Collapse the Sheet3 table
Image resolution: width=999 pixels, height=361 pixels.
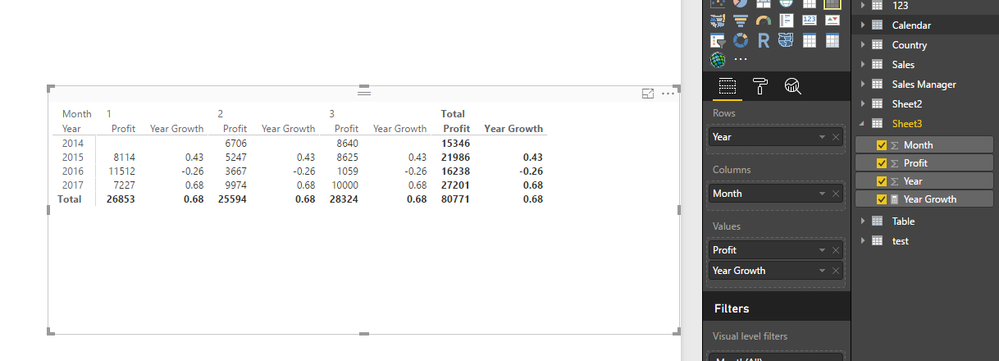click(863, 124)
